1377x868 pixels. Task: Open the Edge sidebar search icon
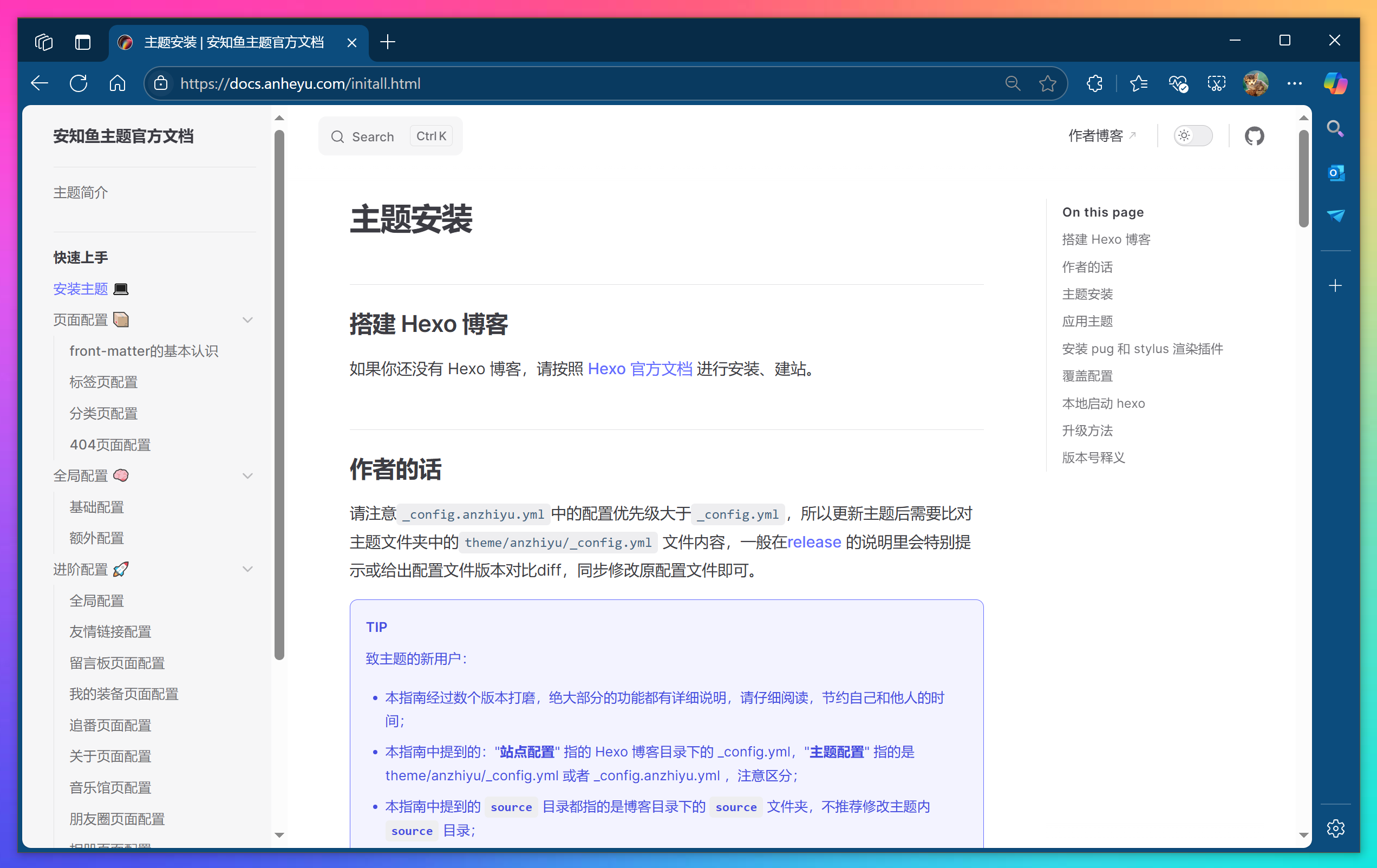(x=1336, y=128)
